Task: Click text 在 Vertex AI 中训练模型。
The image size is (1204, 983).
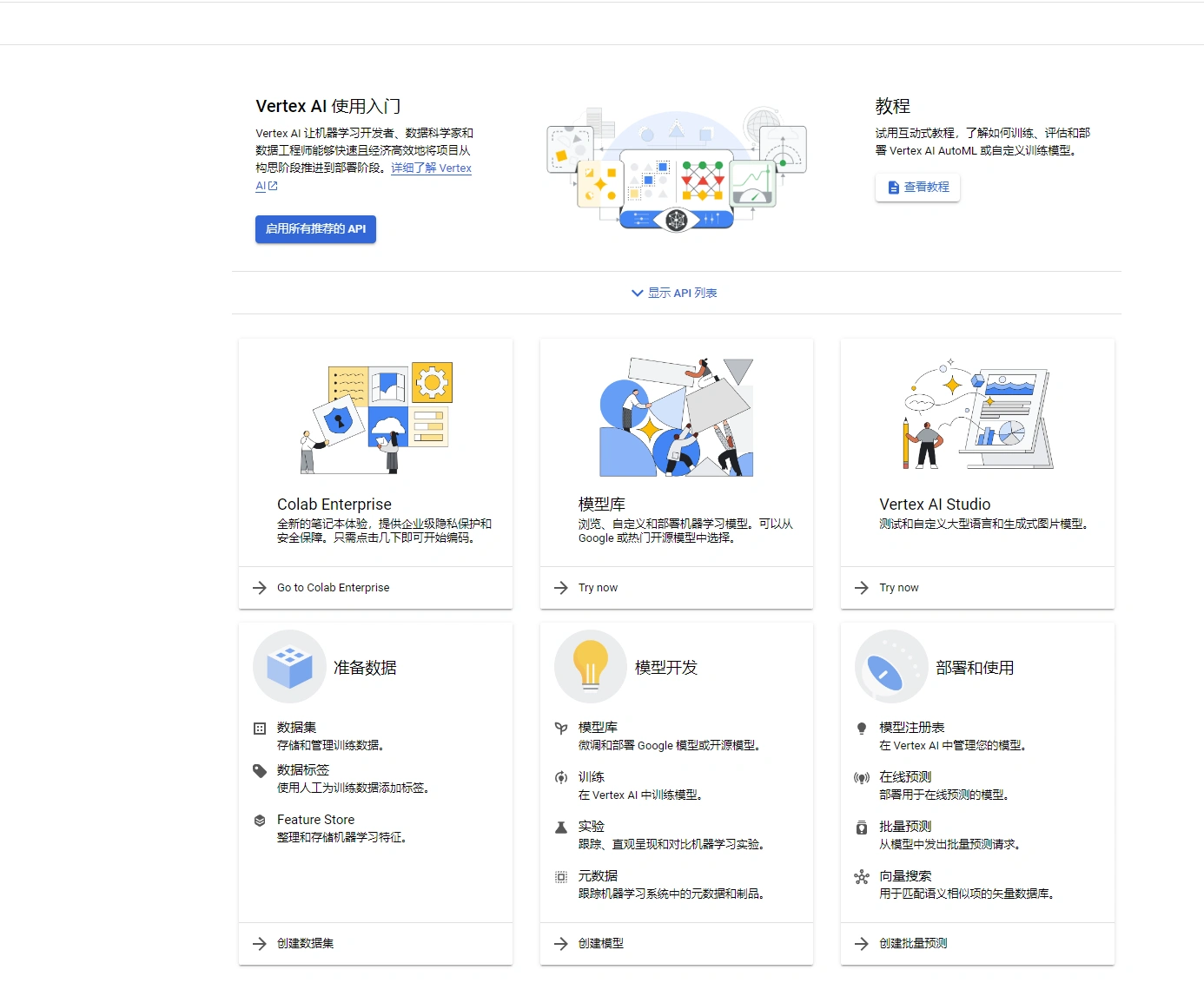Action: click(641, 795)
